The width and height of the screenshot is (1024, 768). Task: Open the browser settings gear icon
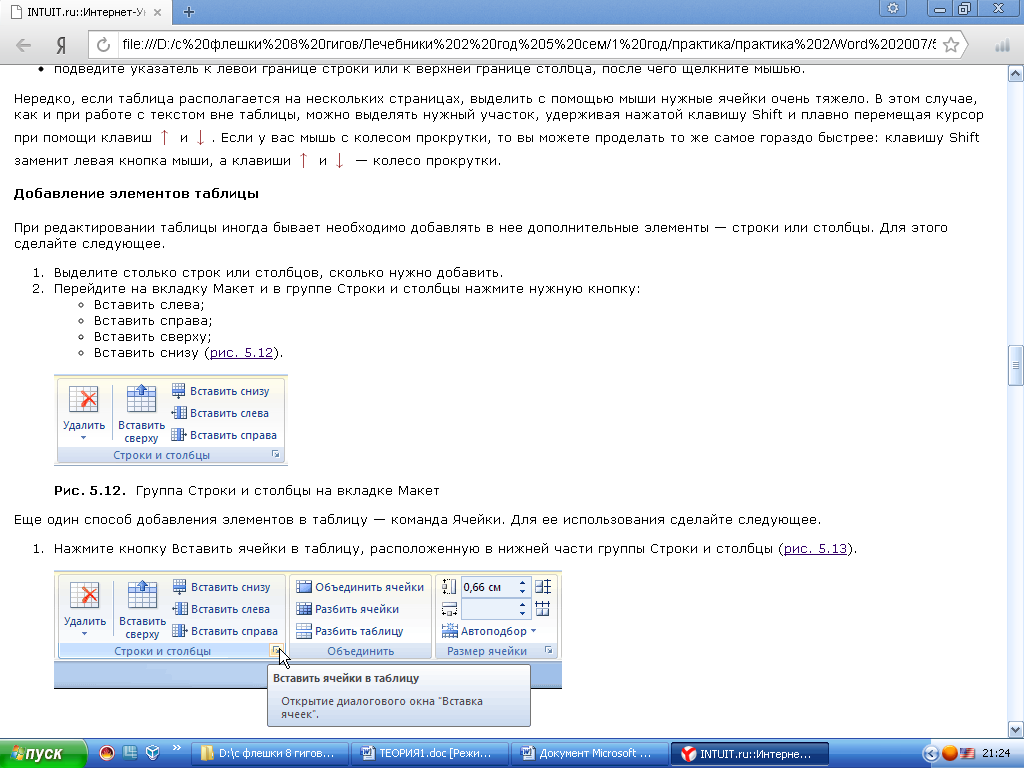click(893, 8)
